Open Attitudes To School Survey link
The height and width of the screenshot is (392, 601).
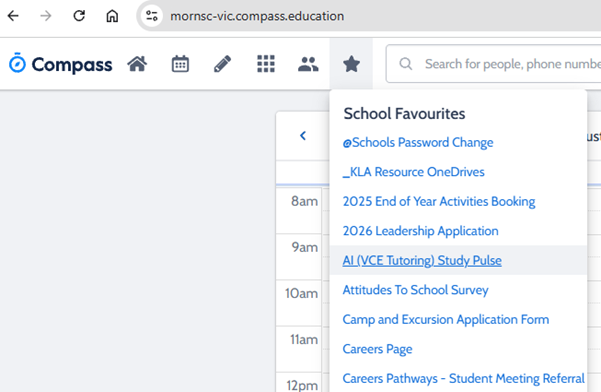pos(415,290)
